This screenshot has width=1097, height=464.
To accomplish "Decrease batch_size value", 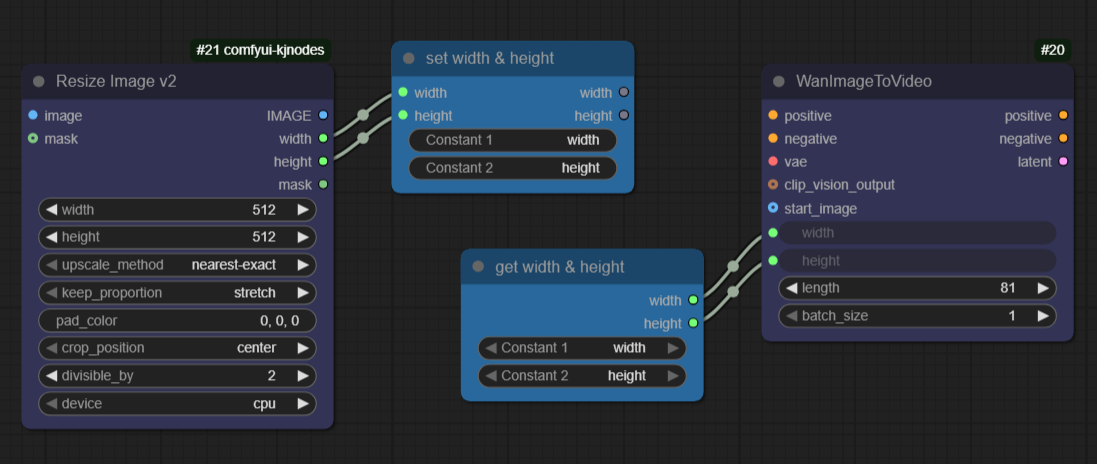I will (791, 316).
